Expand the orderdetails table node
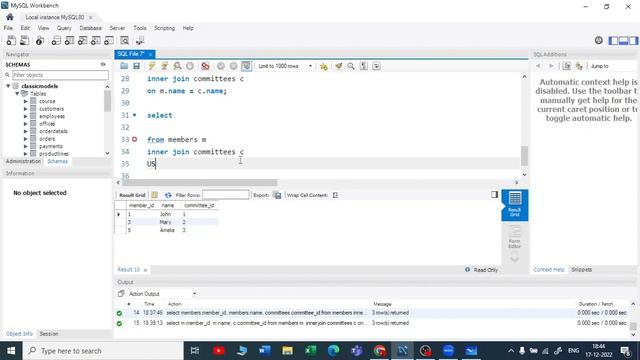The width and height of the screenshot is (640, 360). [x=26, y=131]
